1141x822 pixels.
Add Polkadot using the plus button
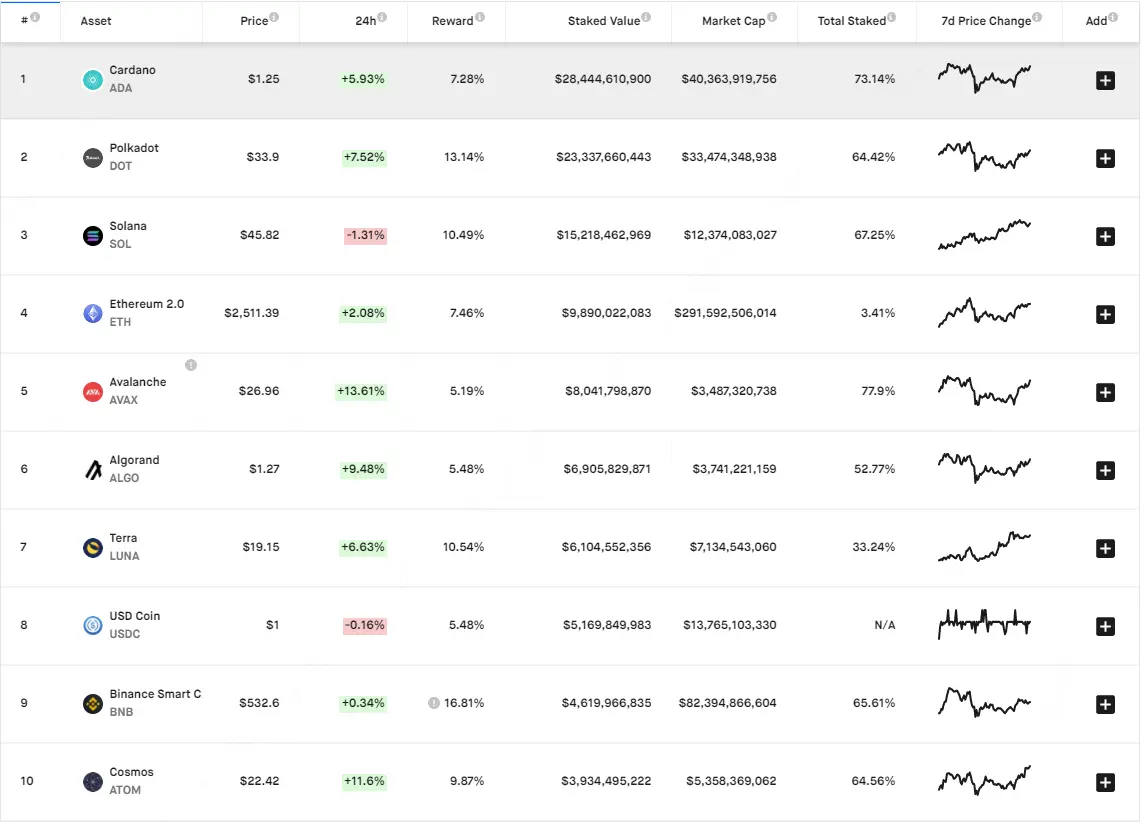pos(1105,158)
